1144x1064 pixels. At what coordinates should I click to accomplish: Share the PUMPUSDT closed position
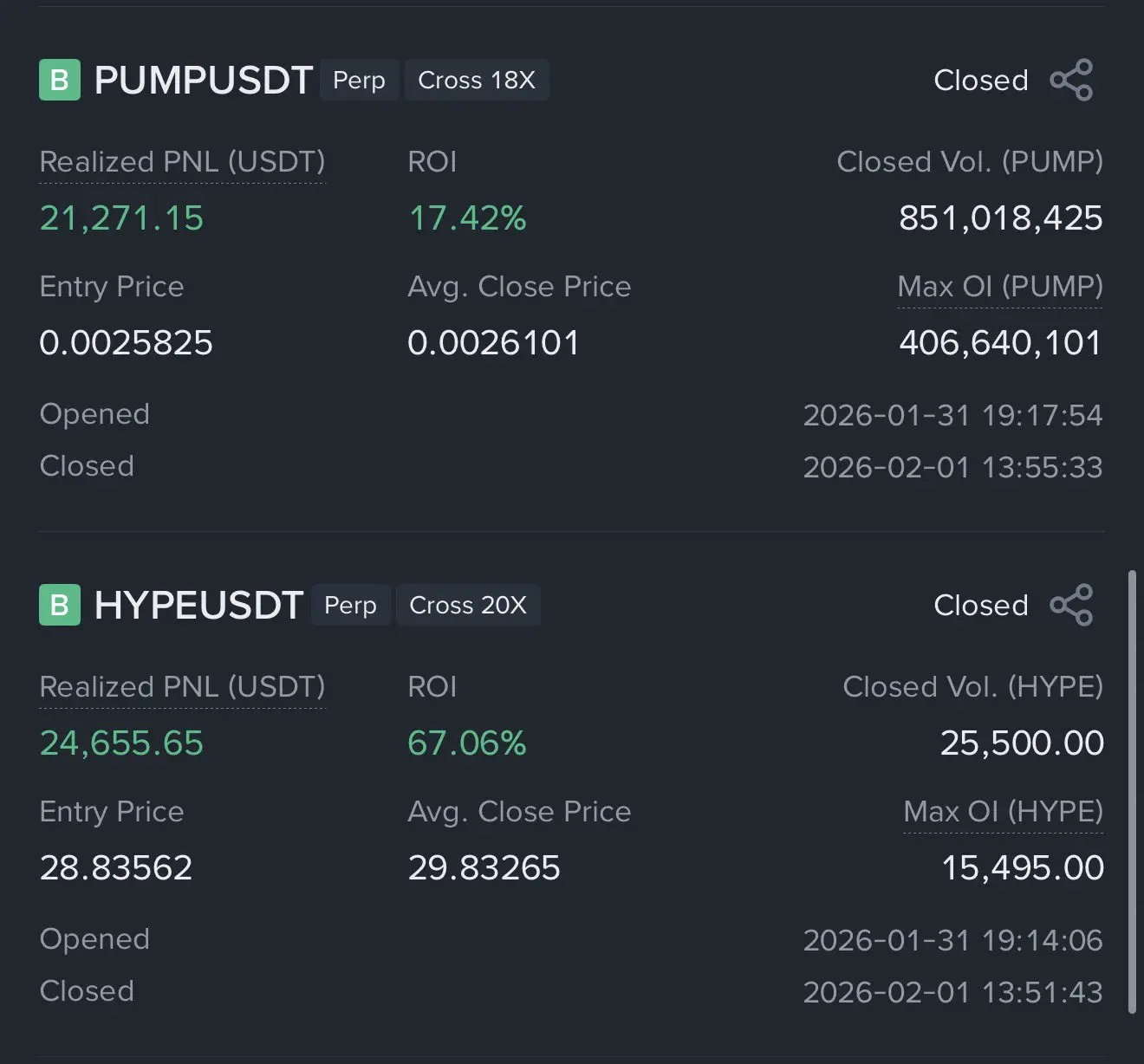pyautogui.click(x=1071, y=81)
